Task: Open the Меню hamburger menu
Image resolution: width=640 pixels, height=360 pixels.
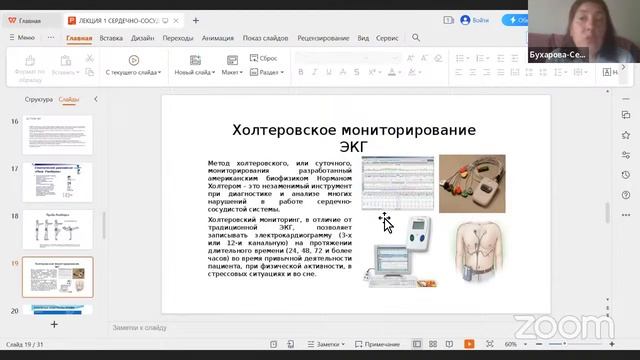Action: point(22,38)
